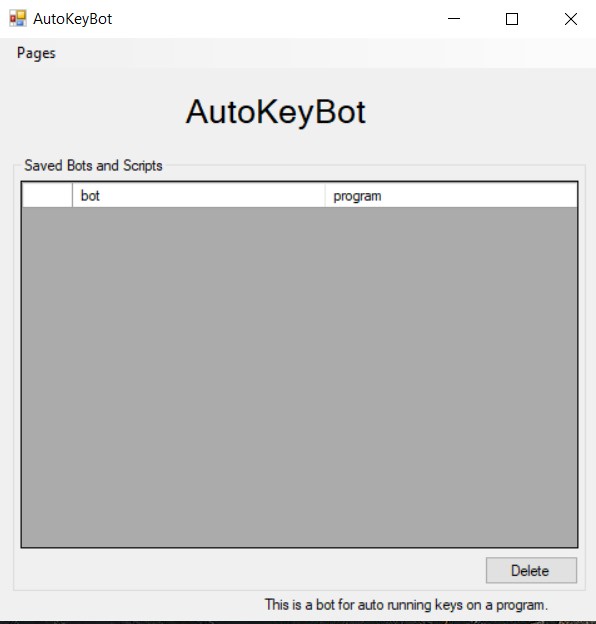Click the 'Saved Bots and Scripts' group label
This screenshot has height=624, width=596.
[93, 166]
